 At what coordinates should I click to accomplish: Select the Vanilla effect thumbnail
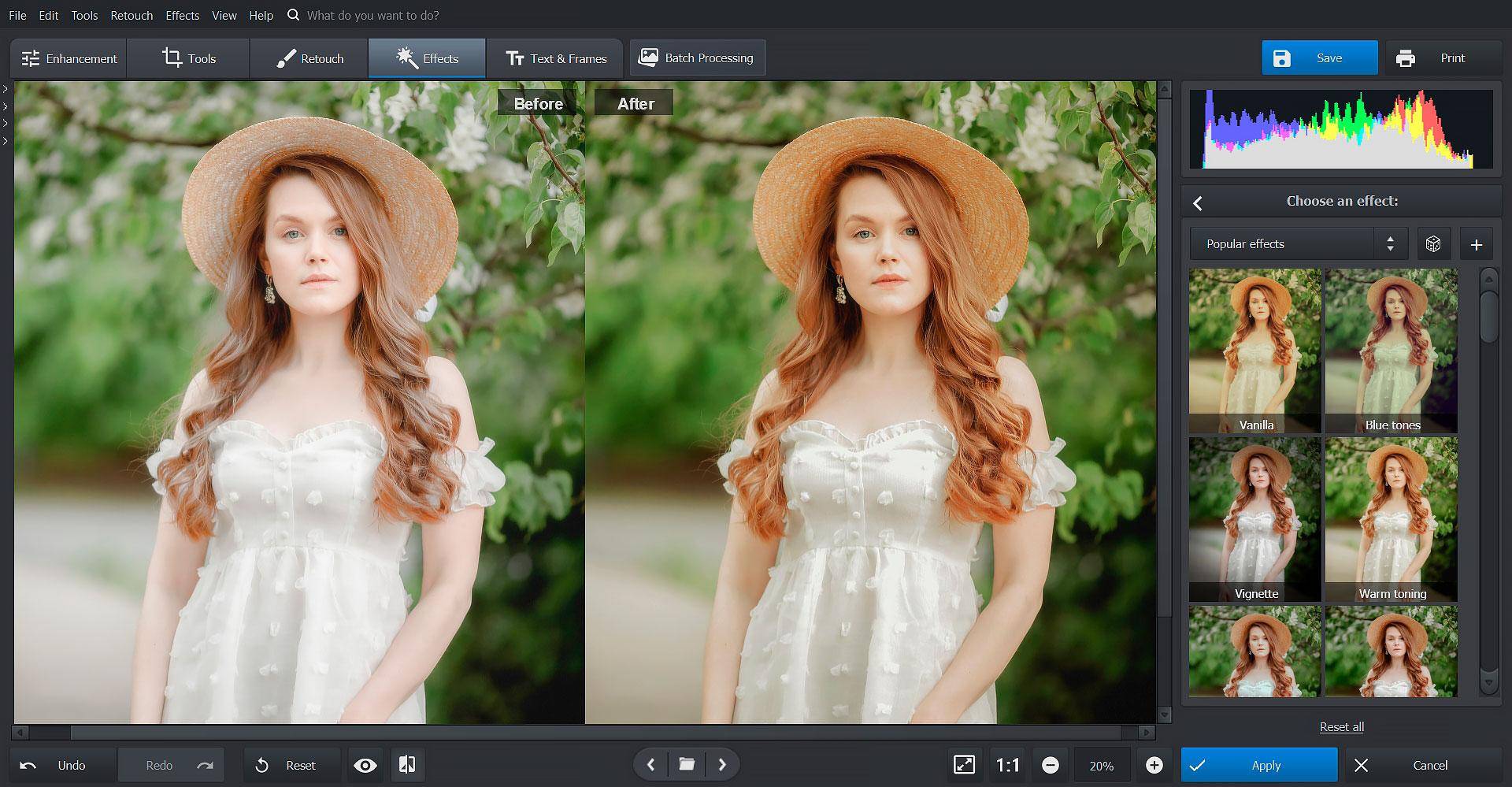coord(1255,351)
